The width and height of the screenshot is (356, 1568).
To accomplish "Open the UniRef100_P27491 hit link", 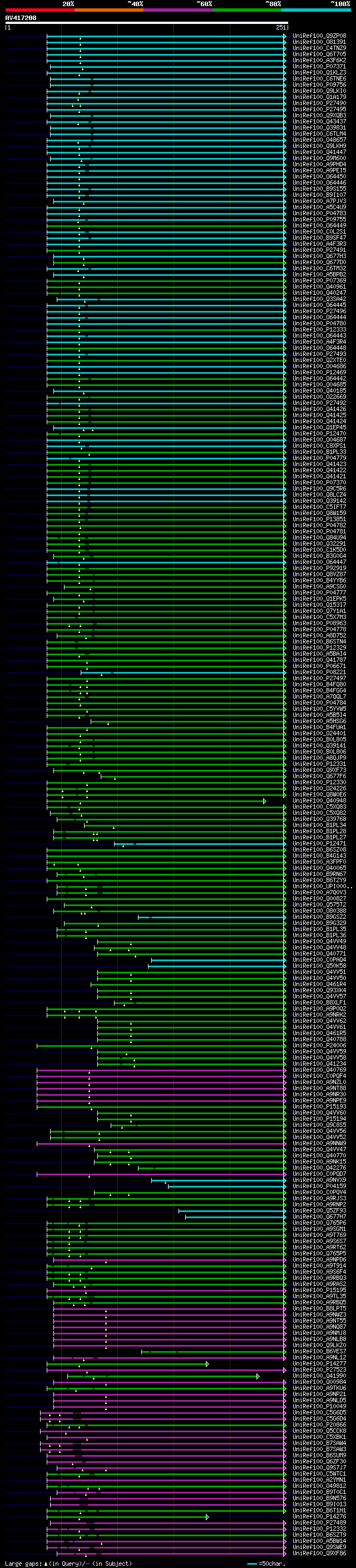I will (319, 250).
